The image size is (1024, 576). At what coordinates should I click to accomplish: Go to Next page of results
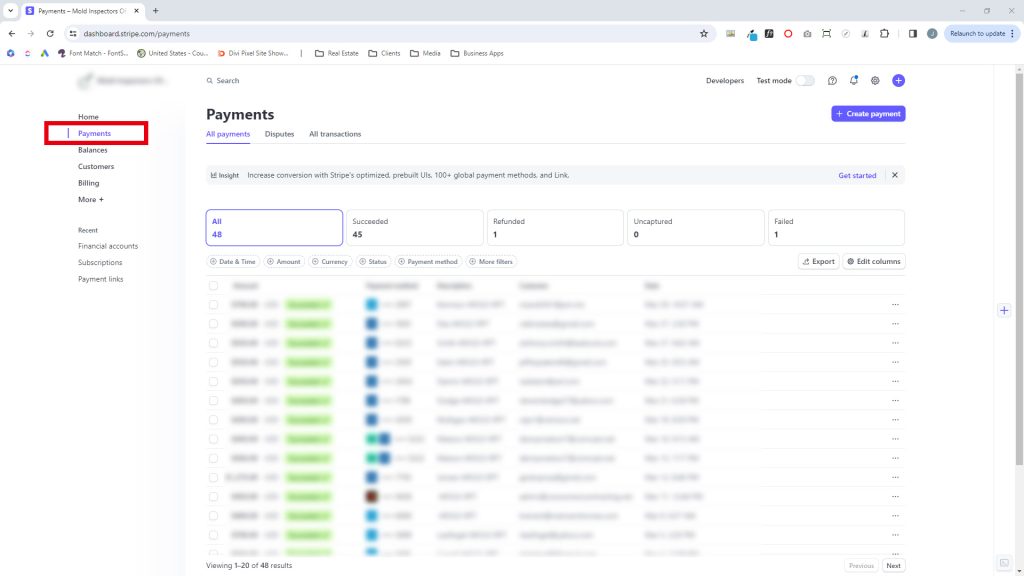click(893, 566)
